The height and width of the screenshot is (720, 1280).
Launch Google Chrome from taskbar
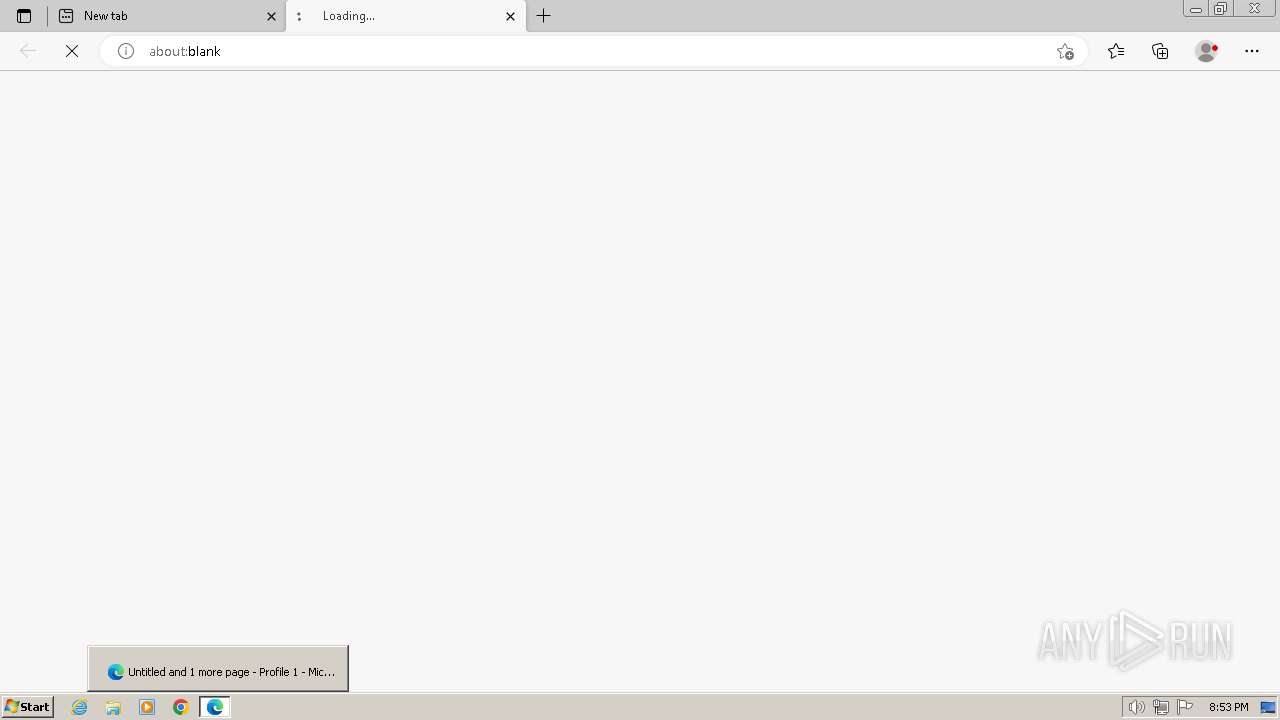(181, 707)
